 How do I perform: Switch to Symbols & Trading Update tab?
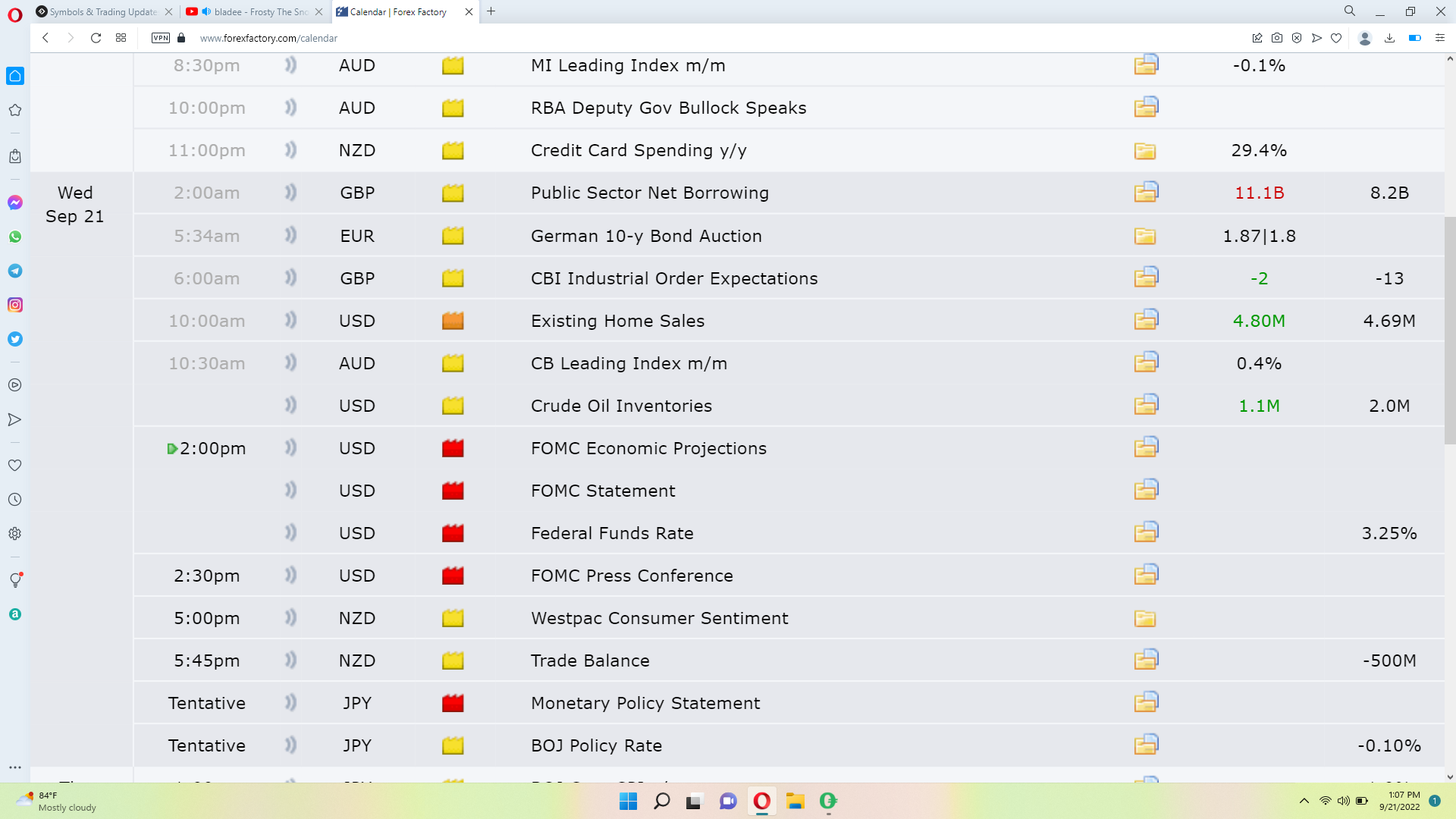102,11
